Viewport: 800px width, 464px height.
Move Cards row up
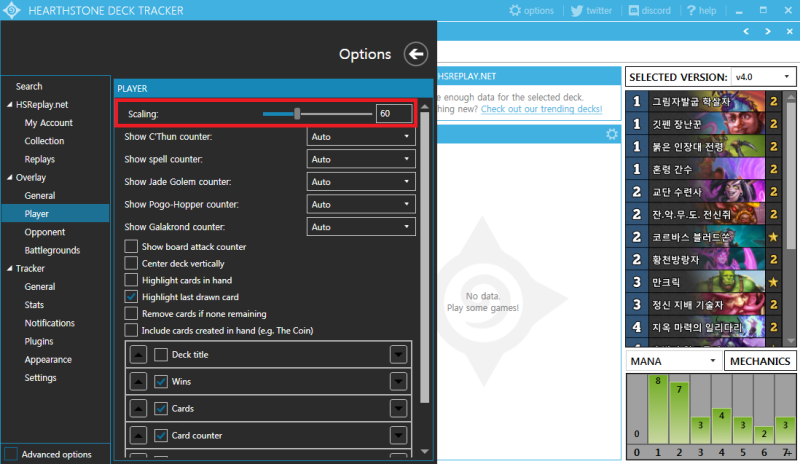[x=138, y=409]
